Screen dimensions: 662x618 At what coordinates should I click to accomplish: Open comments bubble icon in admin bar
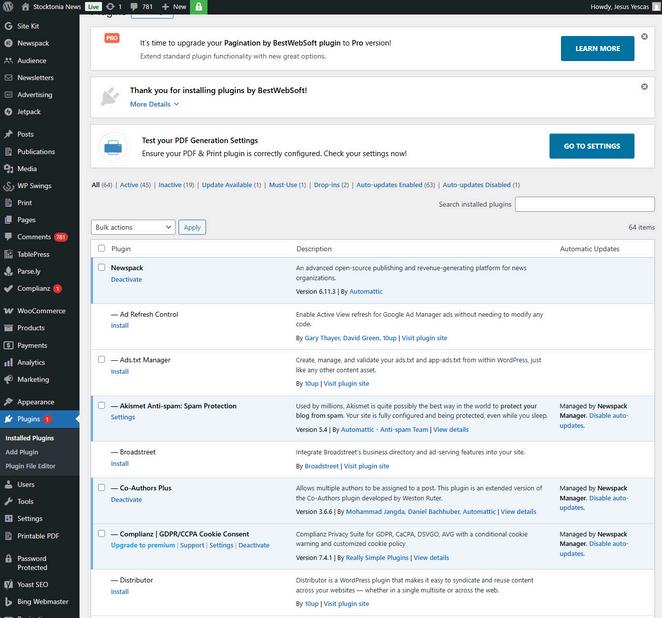[x=134, y=7]
